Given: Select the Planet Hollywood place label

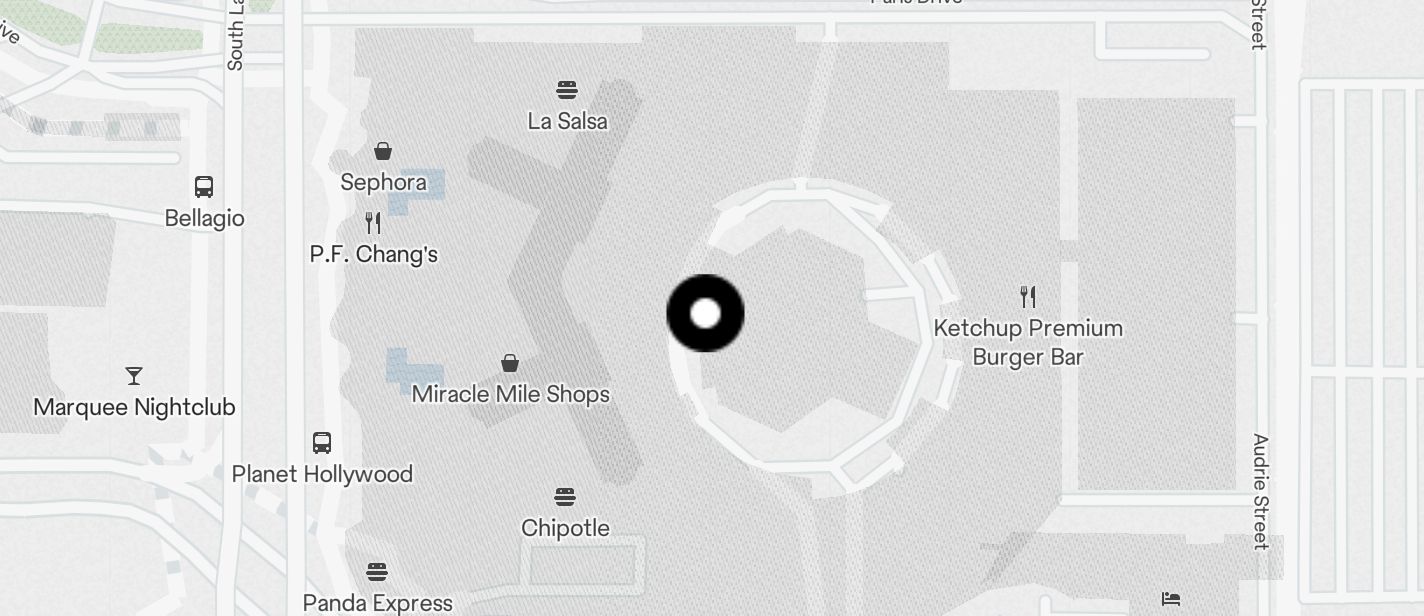Looking at the screenshot, I should coord(322,474).
